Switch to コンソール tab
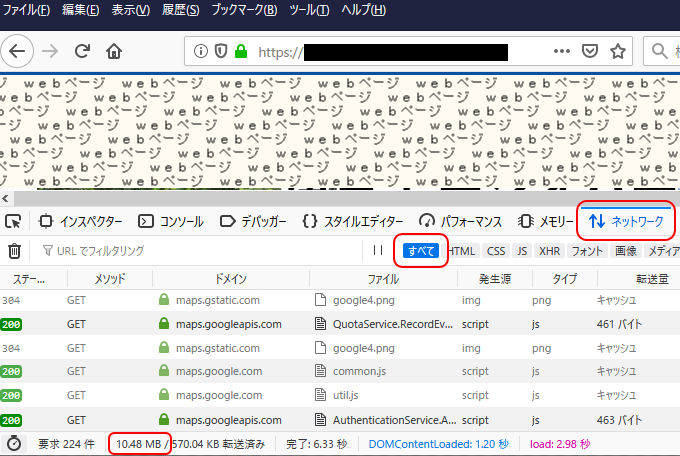 coord(171,222)
